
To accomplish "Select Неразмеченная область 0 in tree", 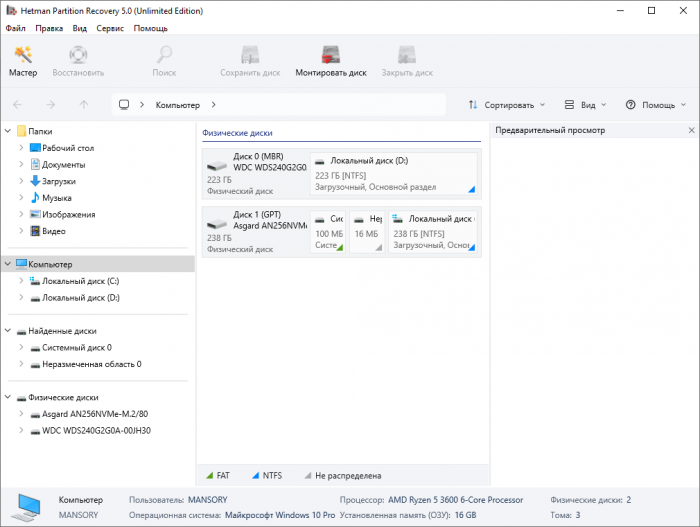I will coord(91,364).
